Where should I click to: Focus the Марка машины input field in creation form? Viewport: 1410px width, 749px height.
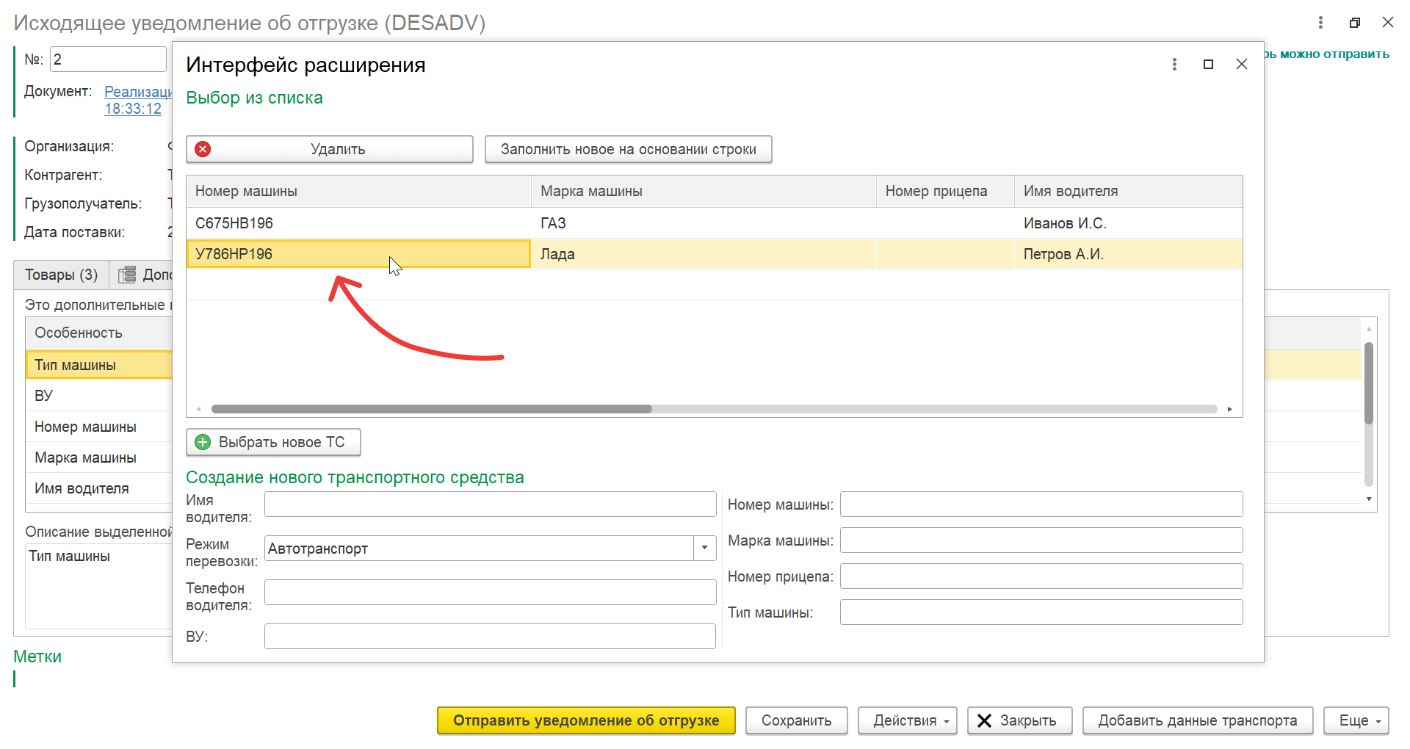(x=1041, y=540)
